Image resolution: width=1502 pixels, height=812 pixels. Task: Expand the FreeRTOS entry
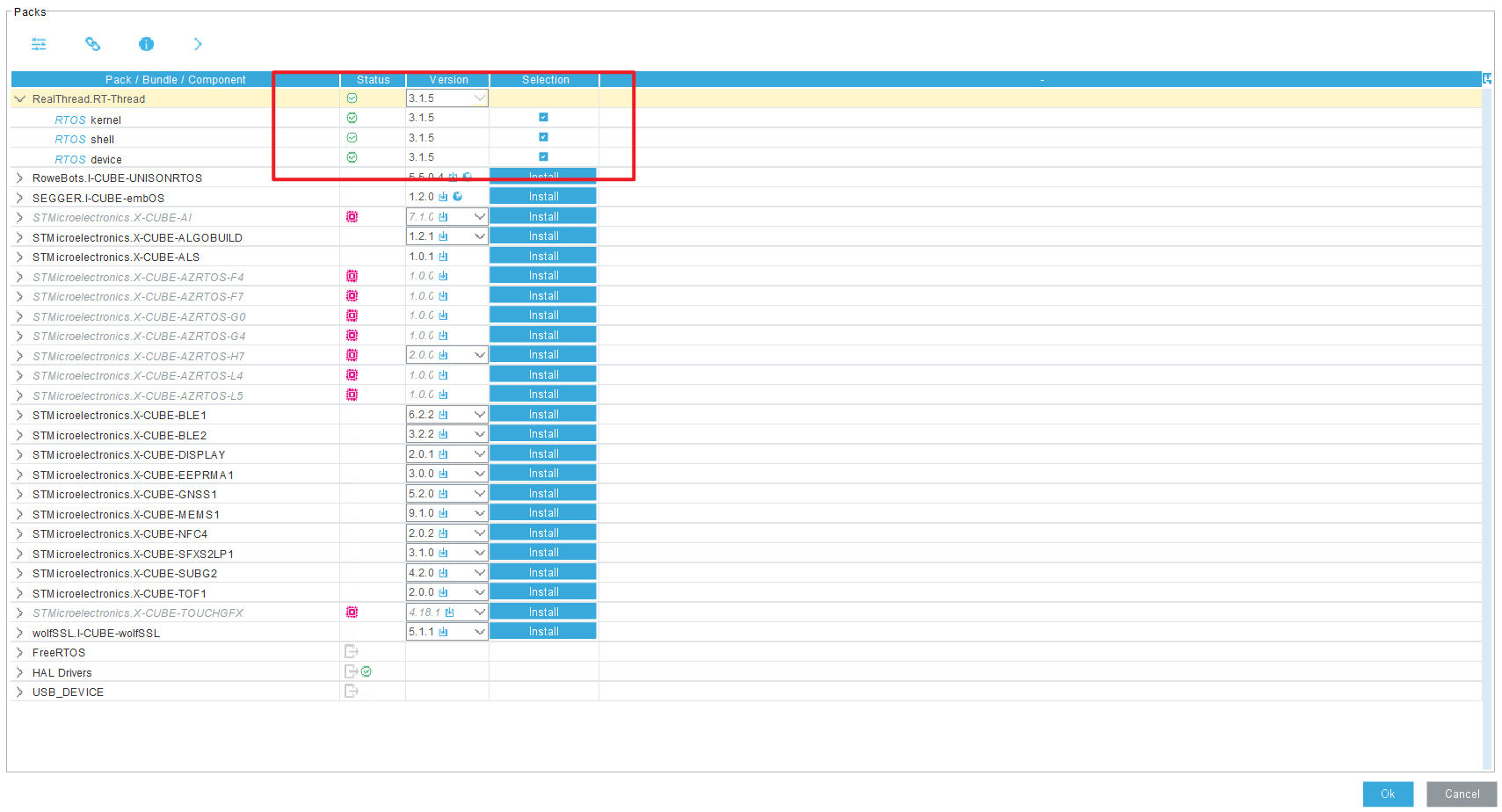pos(19,652)
